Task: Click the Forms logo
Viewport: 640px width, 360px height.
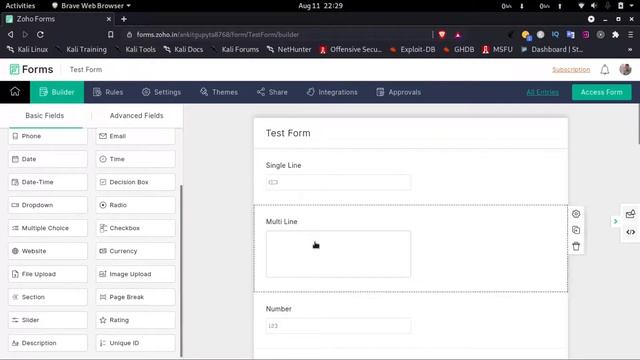Action: [31, 69]
